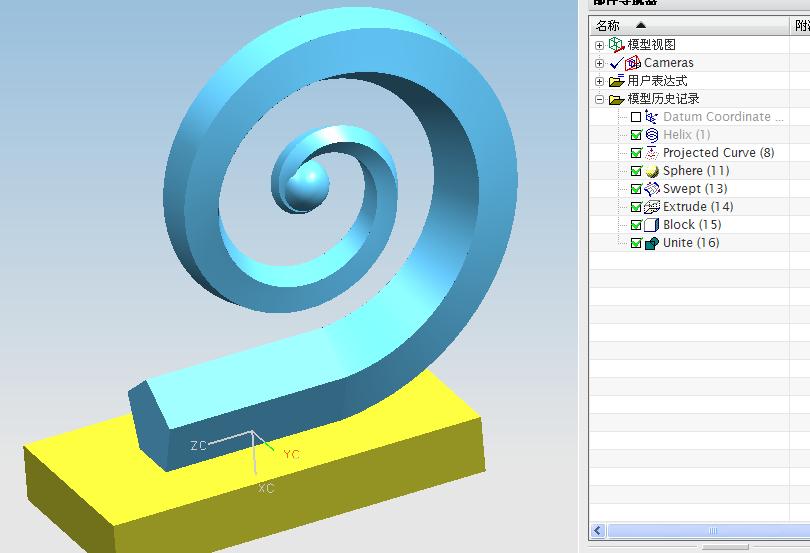Select the Unite (16) label
The height and width of the screenshot is (553, 810).
[691, 243]
